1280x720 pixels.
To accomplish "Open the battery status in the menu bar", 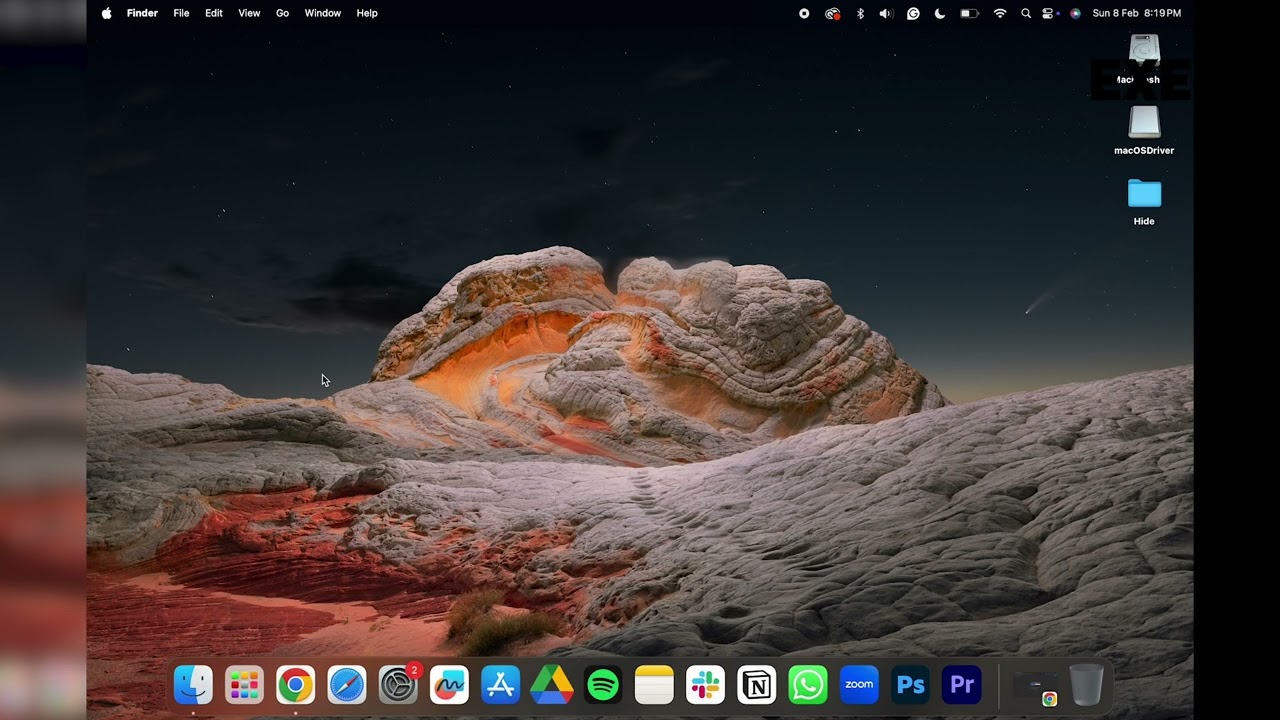I will [x=969, y=13].
